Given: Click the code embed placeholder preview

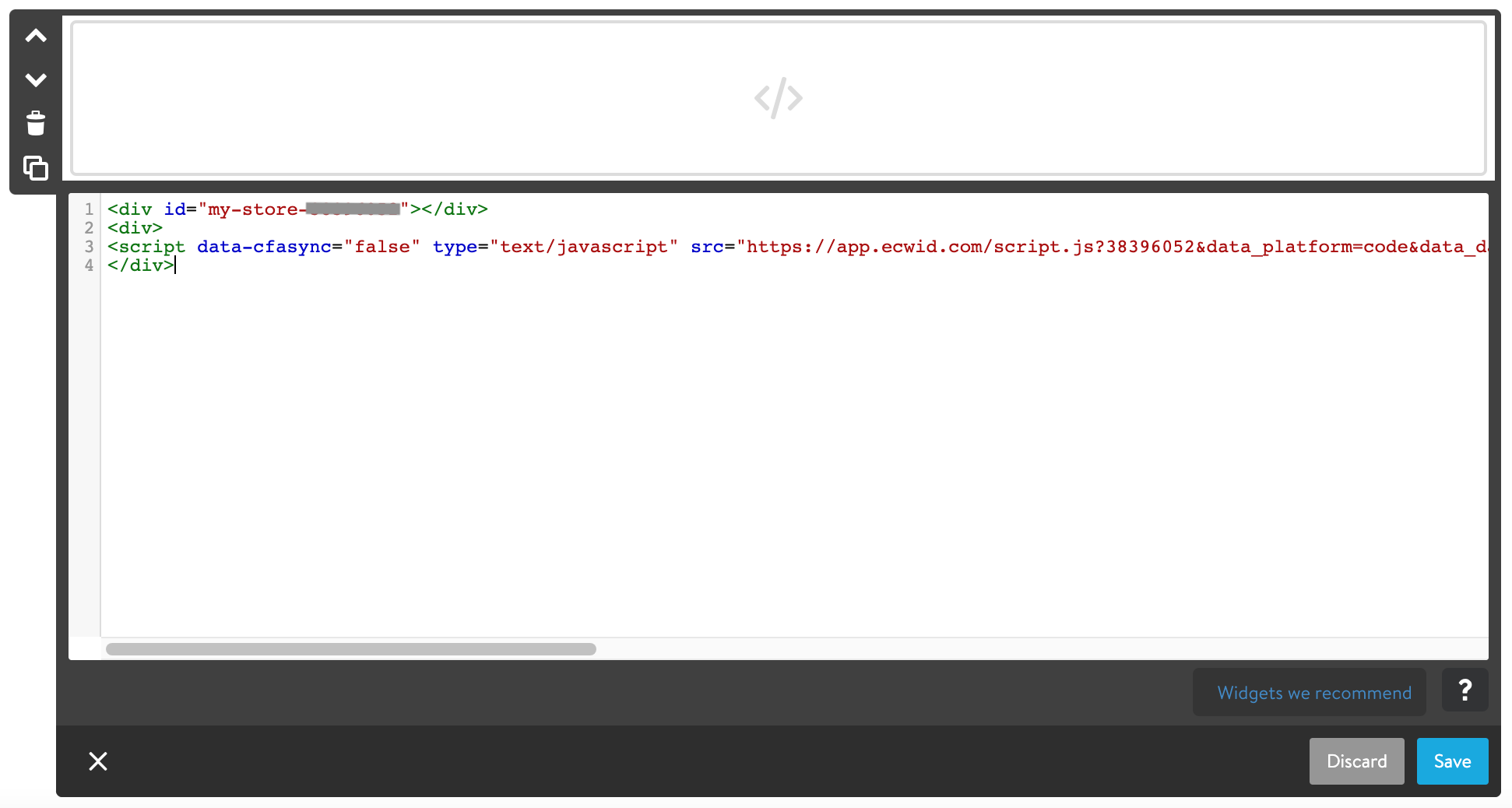Looking at the screenshot, I should pos(778,98).
